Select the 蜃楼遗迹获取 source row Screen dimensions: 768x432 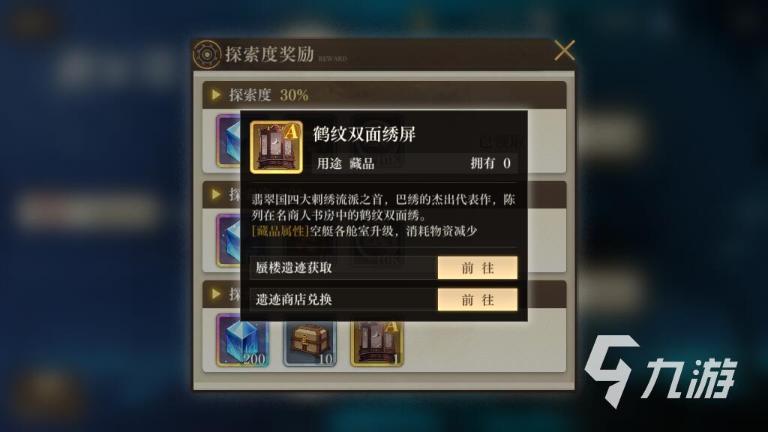(x=384, y=268)
